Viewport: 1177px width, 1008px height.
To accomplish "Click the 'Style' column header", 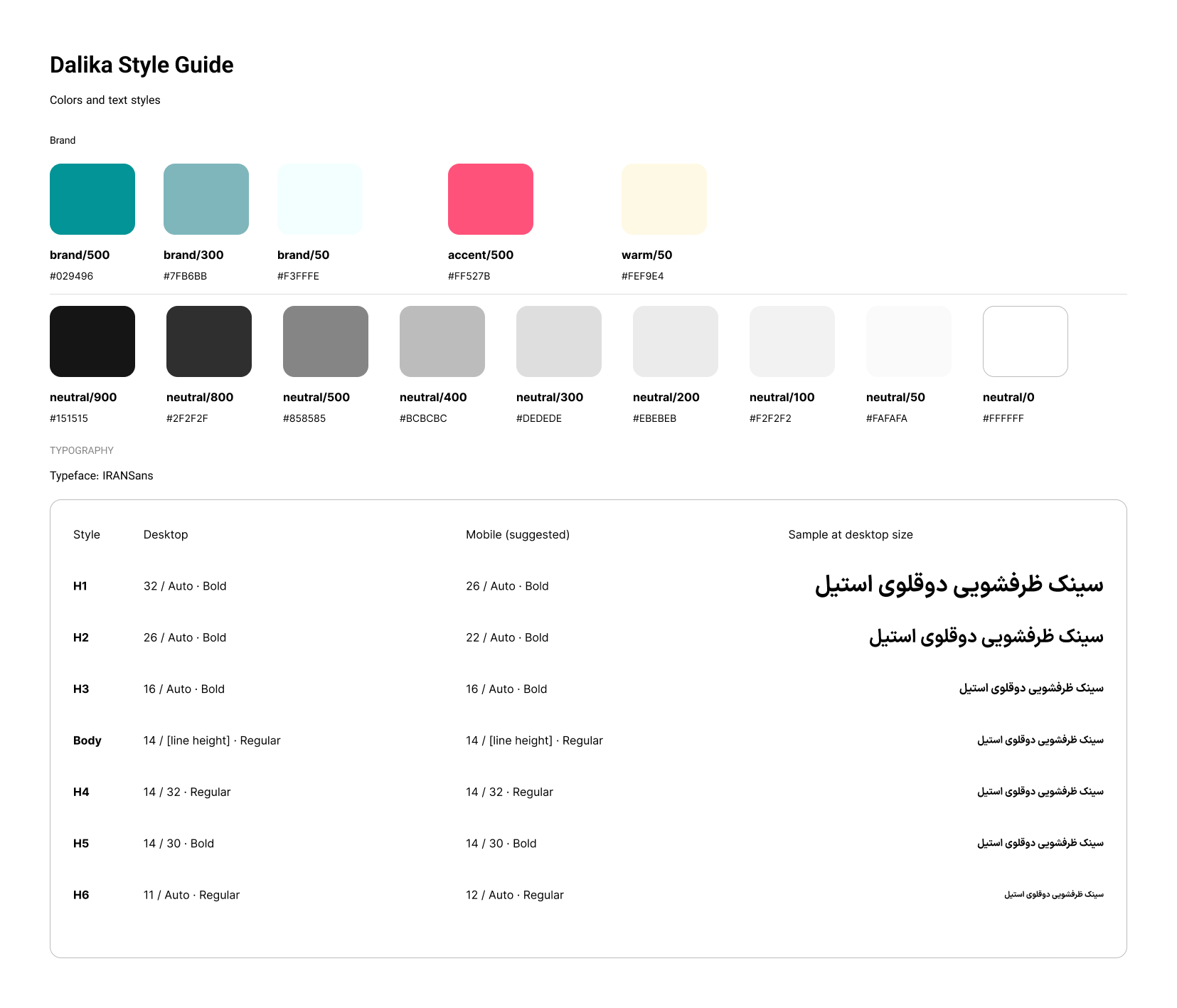I will 87,535.
